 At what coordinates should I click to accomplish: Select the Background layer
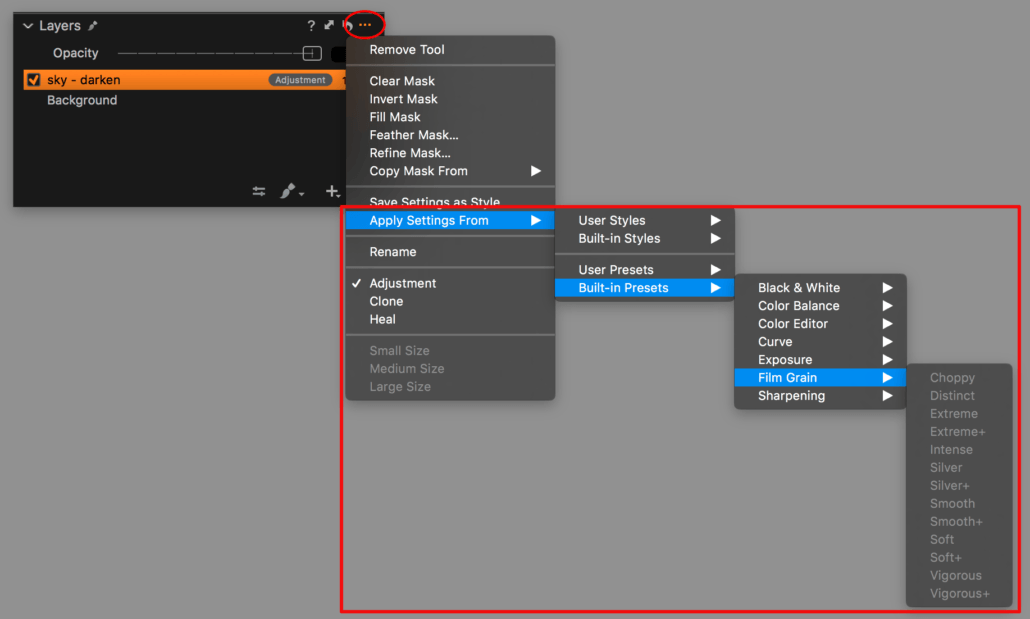[81, 100]
